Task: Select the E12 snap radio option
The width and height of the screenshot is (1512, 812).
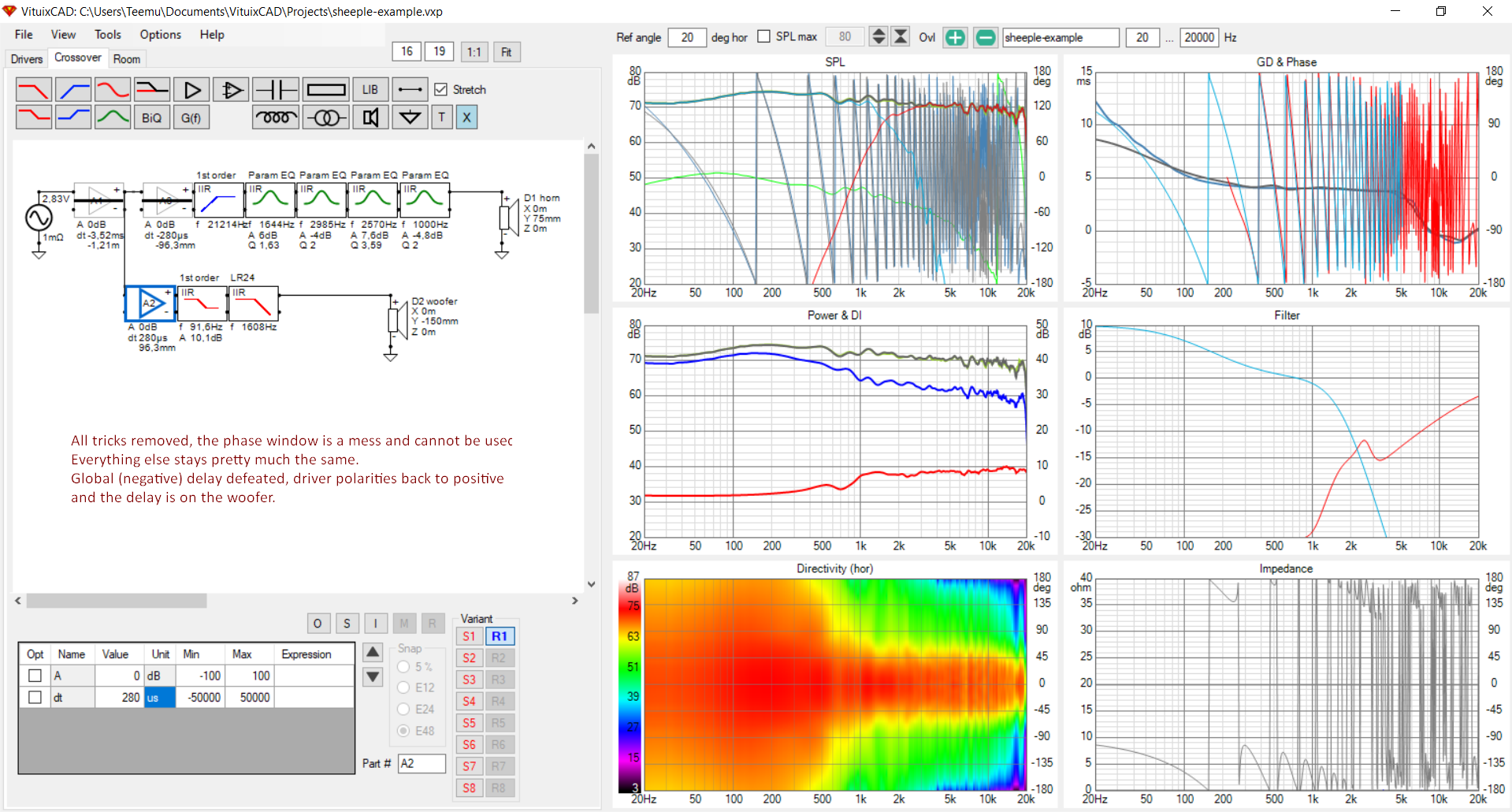Action: (x=403, y=687)
